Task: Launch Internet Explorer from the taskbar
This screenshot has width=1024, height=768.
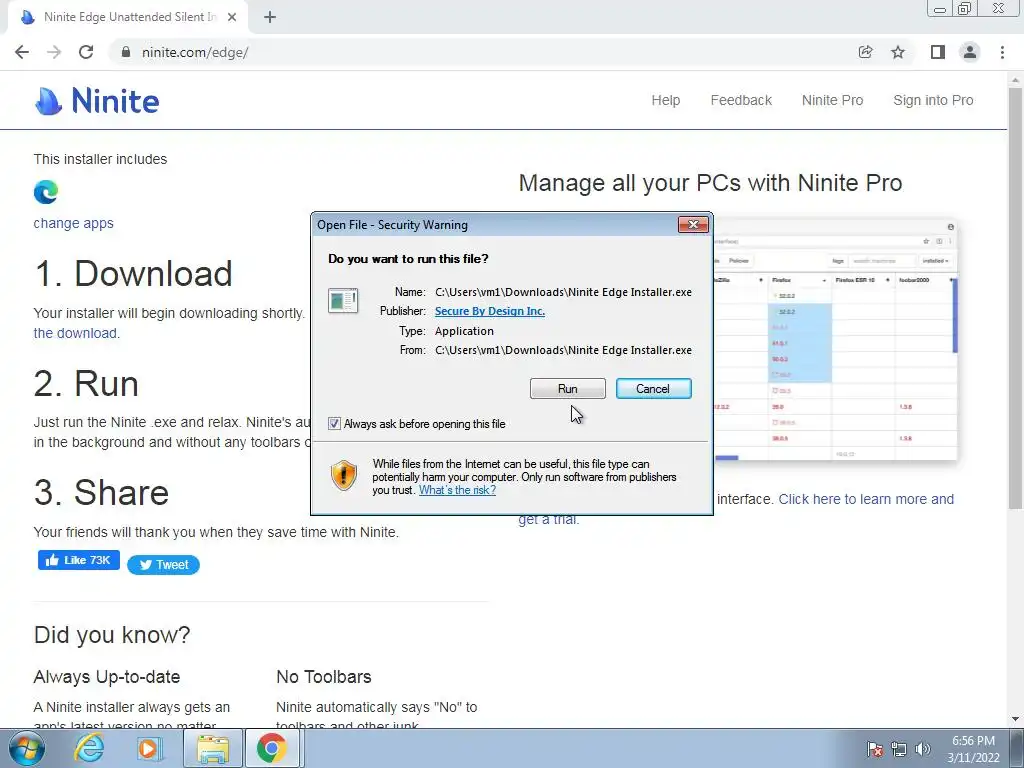Action: point(89,748)
